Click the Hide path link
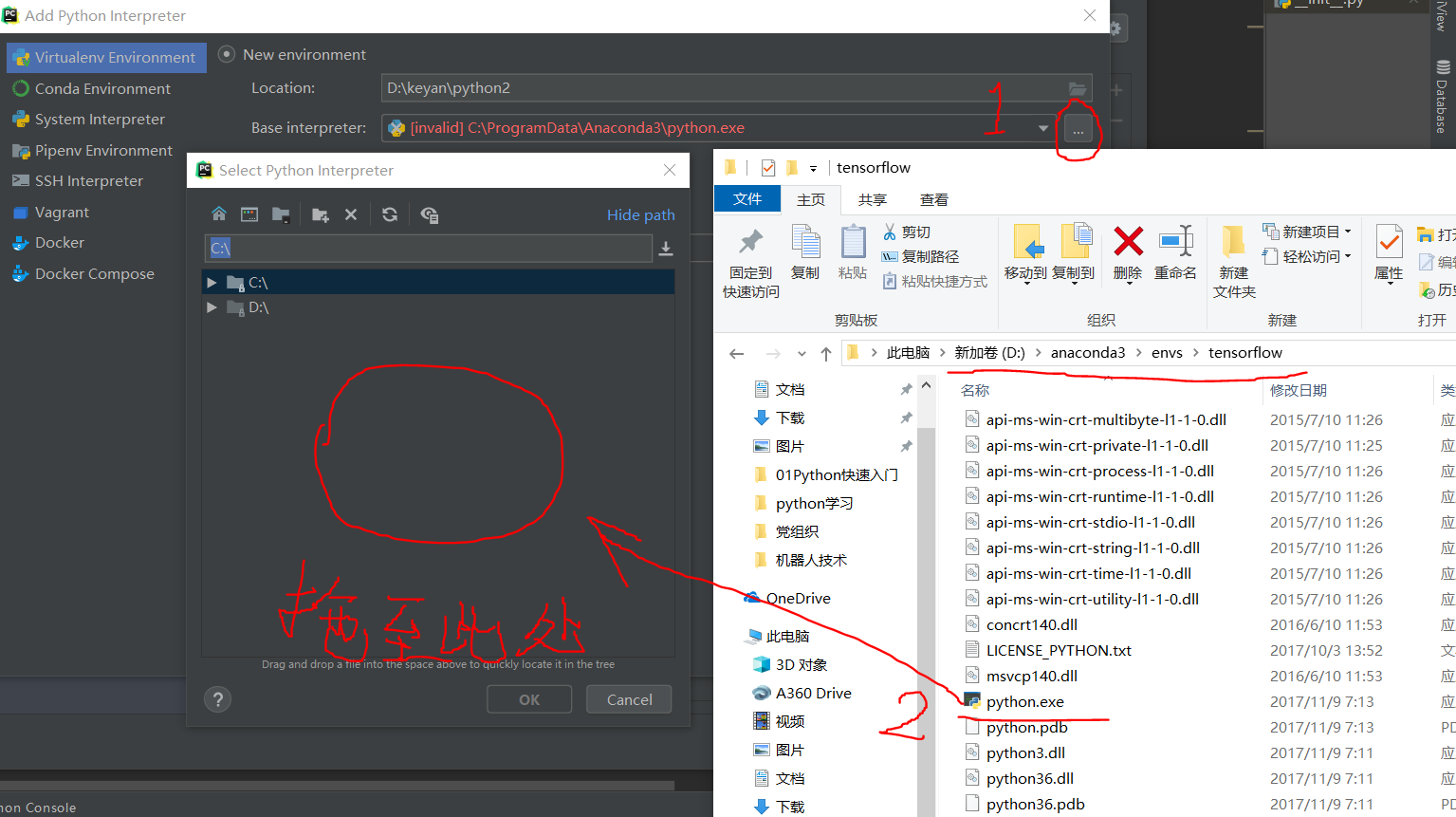The image size is (1456, 817). (641, 214)
